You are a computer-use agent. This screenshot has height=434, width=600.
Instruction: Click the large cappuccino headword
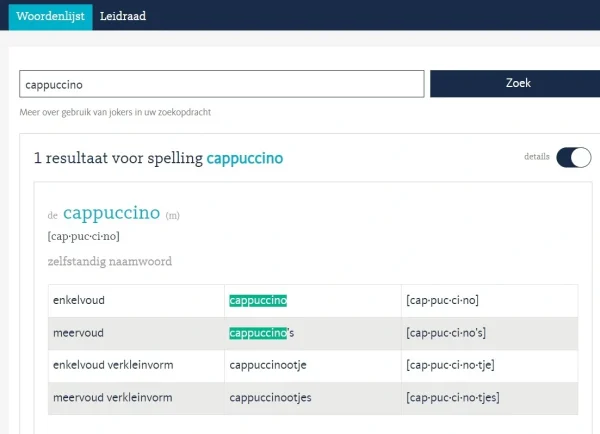tap(111, 213)
